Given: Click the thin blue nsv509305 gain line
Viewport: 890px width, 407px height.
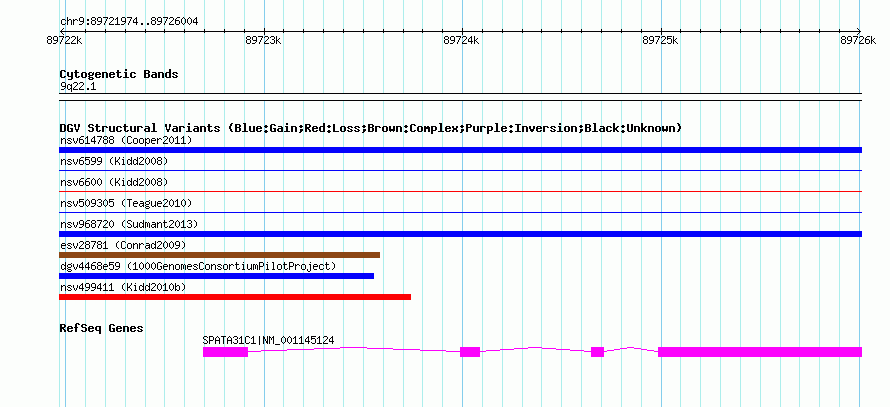Looking at the screenshot, I should [x=460, y=213].
